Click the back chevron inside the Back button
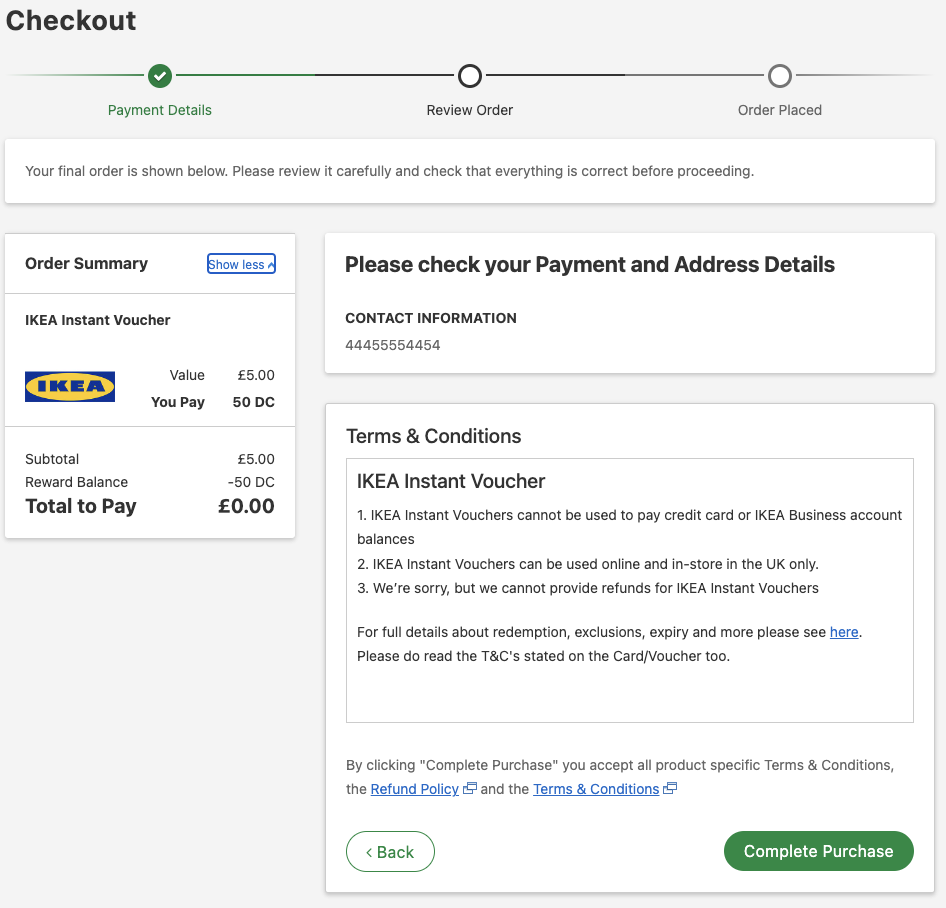This screenshot has height=908, width=946. [371, 851]
